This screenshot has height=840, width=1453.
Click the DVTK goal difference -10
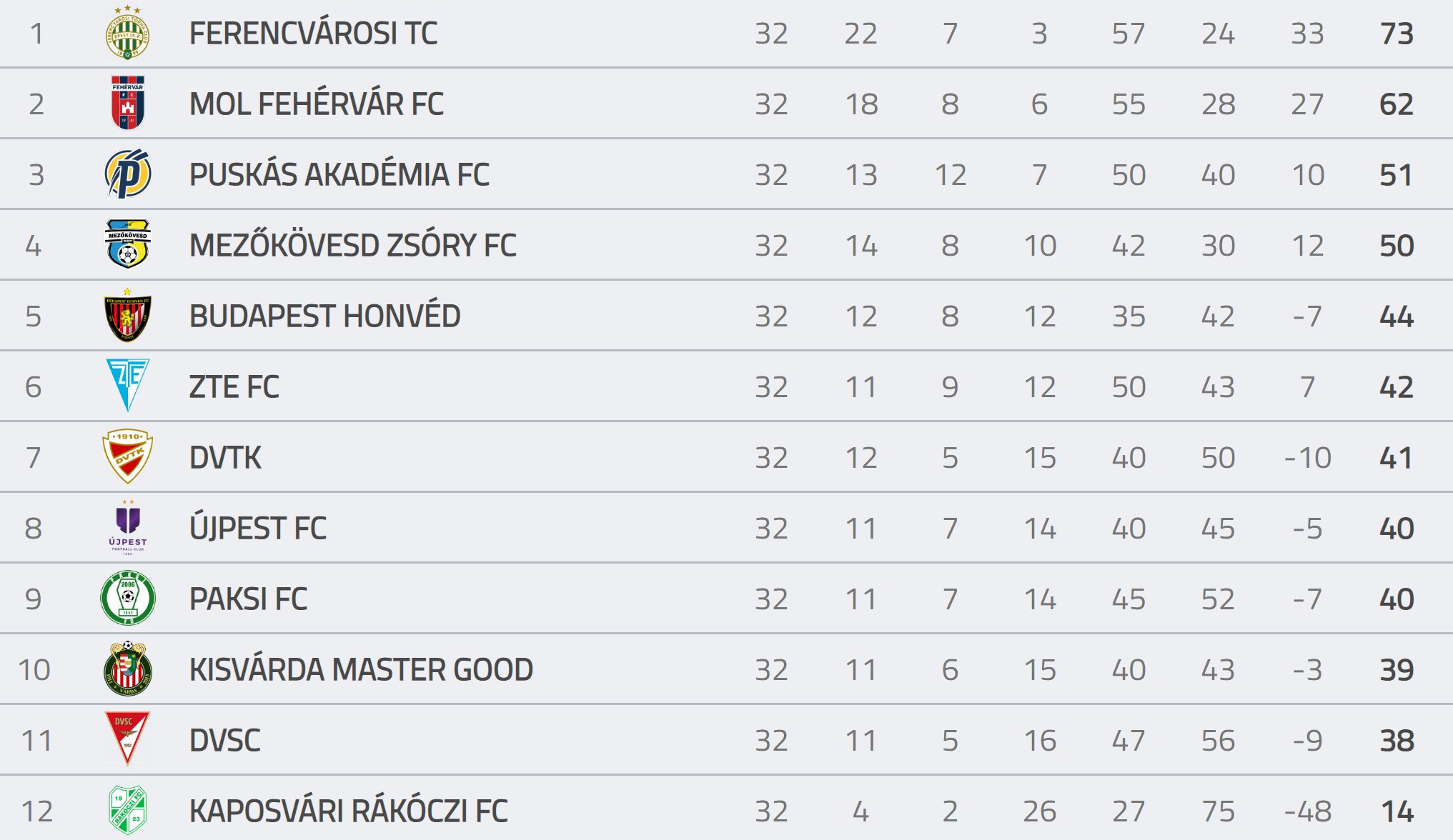tap(1307, 458)
